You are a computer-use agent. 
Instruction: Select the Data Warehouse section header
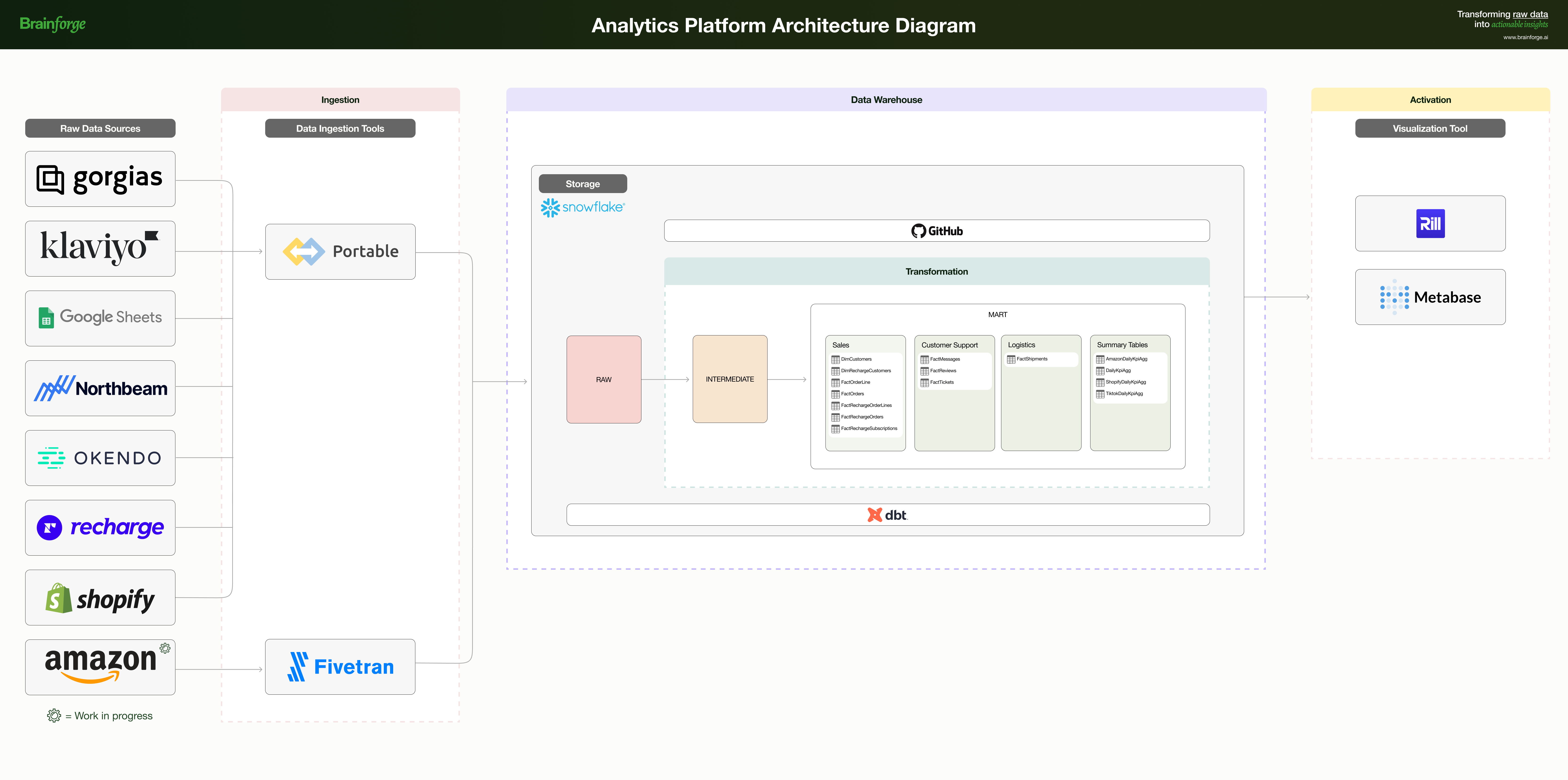pos(886,100)
